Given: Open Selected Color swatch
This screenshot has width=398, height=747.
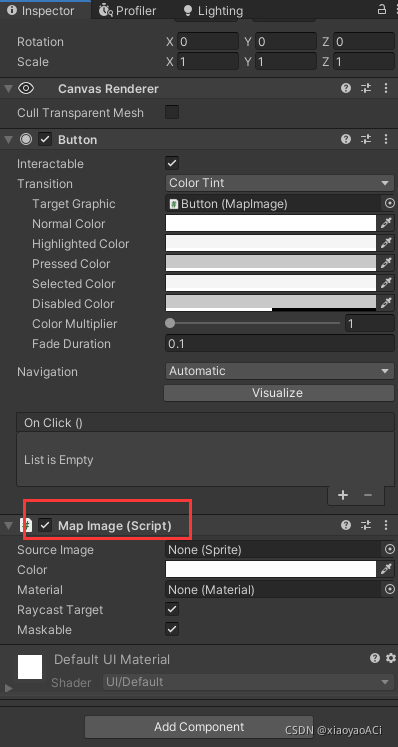Looking at the screenshot, I should [271, 283].
